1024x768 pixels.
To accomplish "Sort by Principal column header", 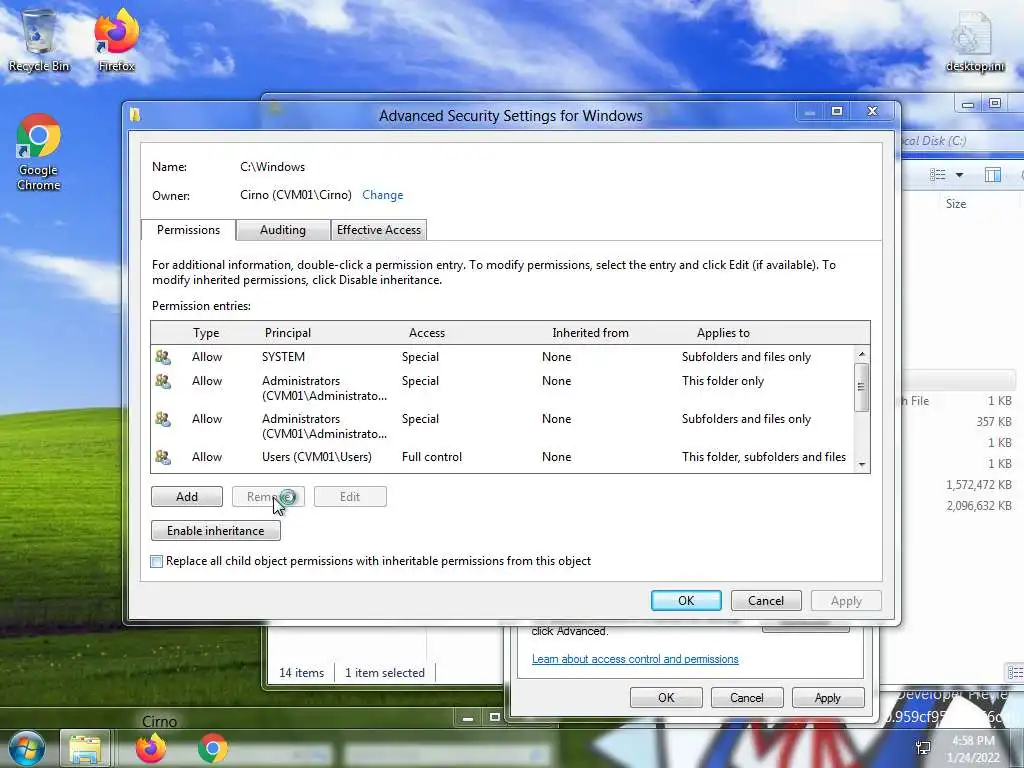I will pyautogui.click(x=287, y=333).
